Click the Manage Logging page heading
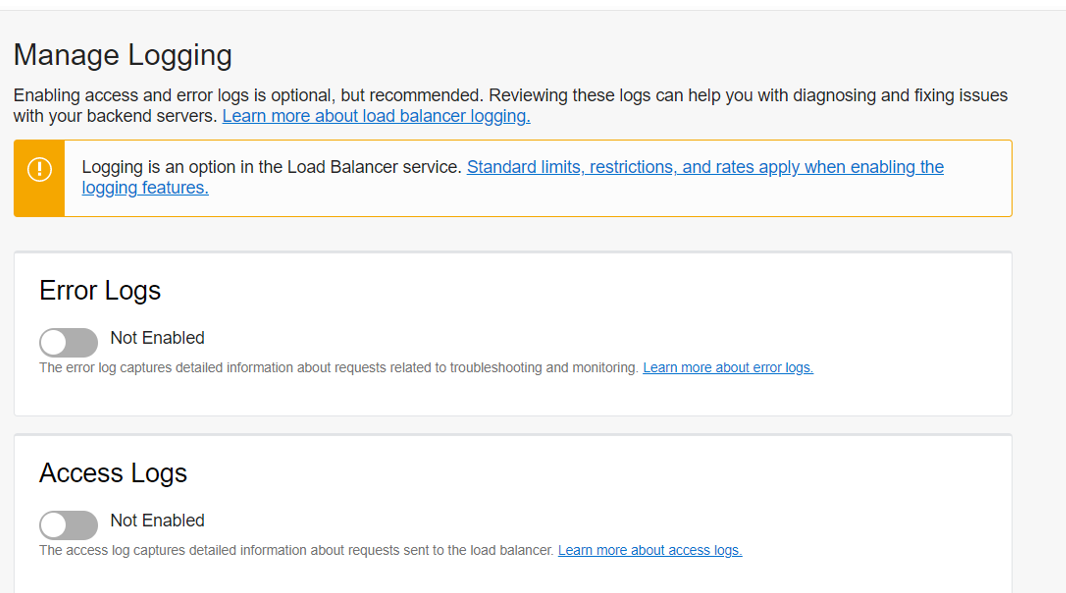The image size is (1066, 593). [x=123, y=56]
